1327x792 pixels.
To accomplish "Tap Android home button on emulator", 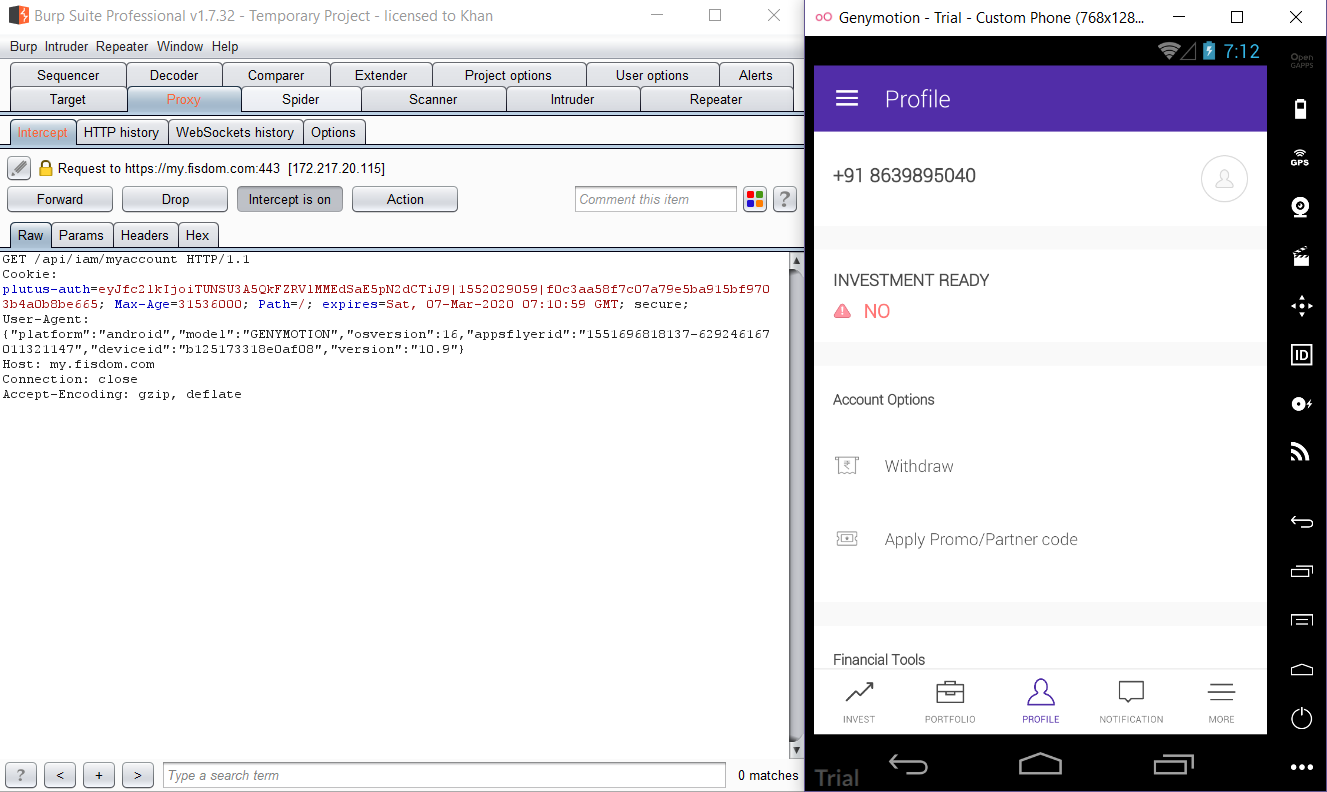I will 1040,764.
